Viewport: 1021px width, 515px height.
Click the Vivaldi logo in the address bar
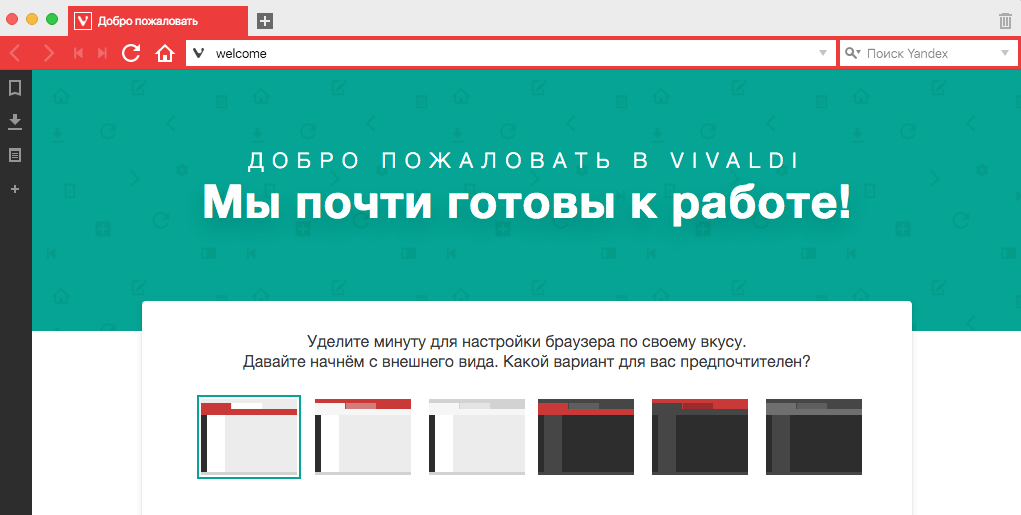coord(199,53)
